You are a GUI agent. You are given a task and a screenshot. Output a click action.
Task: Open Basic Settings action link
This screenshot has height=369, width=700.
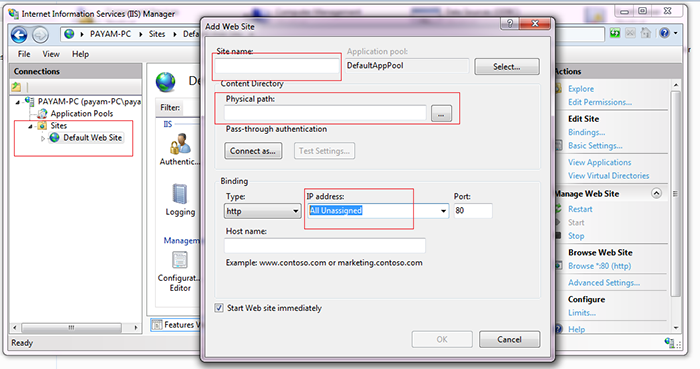595,145
